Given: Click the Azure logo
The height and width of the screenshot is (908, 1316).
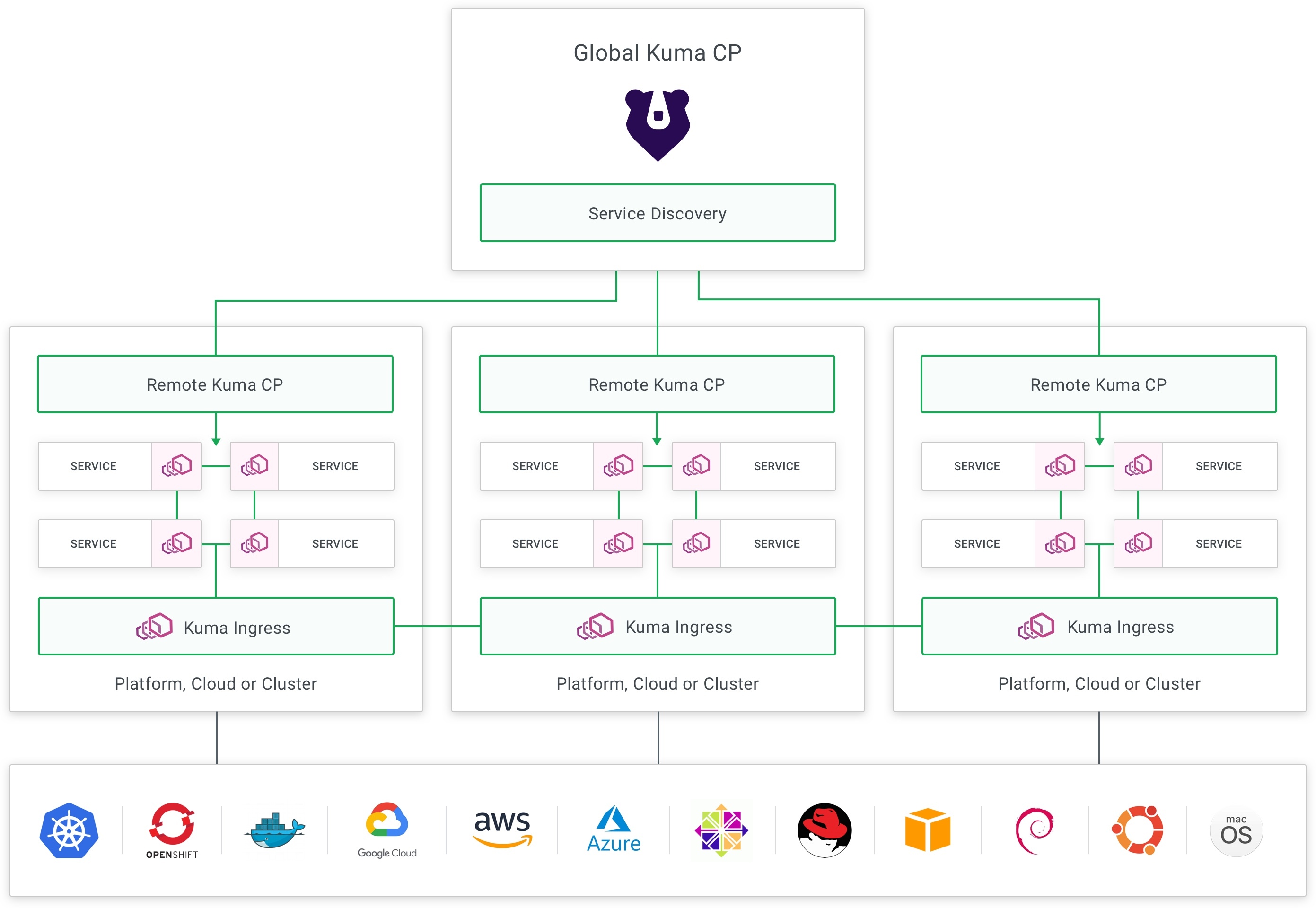Looking at the screenshot, I should (614, 829).
